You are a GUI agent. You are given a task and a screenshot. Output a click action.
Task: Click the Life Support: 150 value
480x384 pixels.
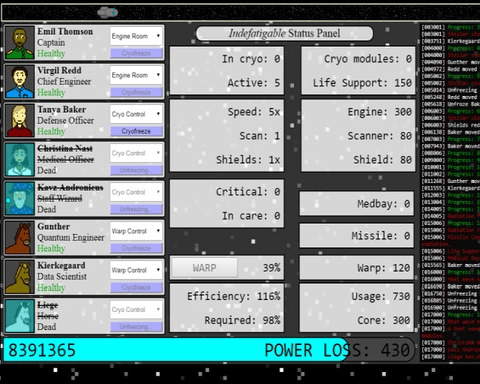click(362, 83)
